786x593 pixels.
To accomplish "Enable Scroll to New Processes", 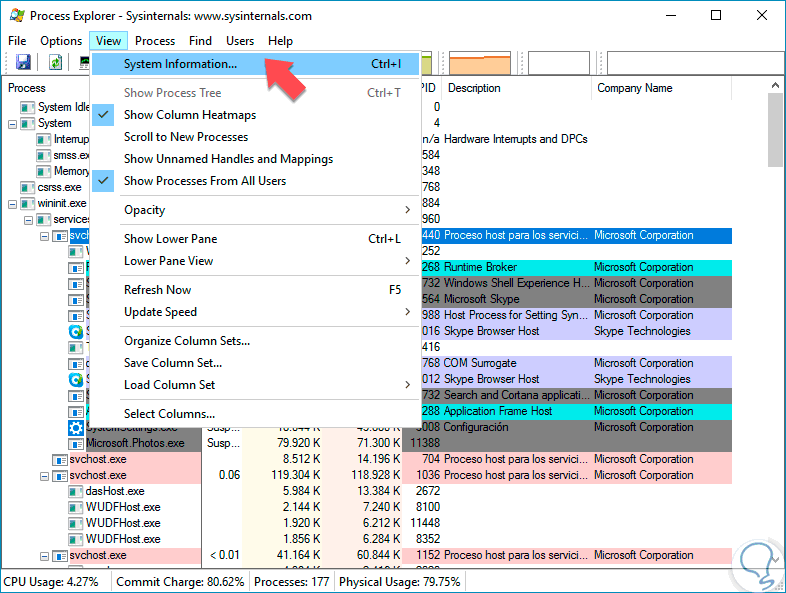I will coord(255,137).
